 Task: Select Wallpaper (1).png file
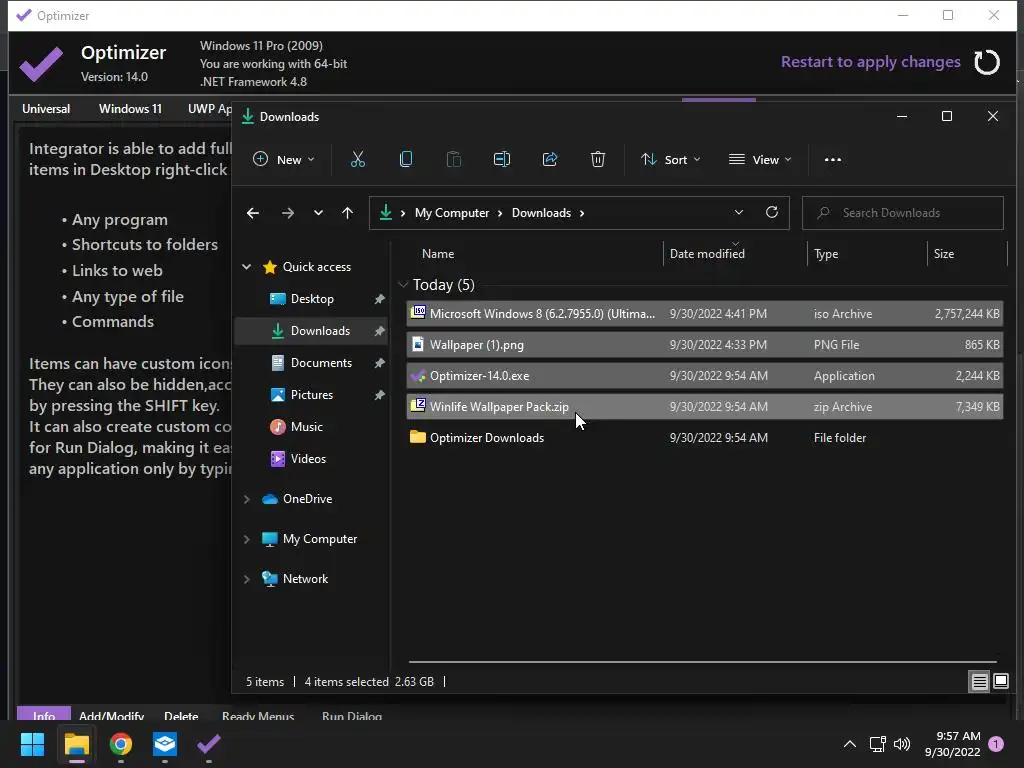[705, 345]
